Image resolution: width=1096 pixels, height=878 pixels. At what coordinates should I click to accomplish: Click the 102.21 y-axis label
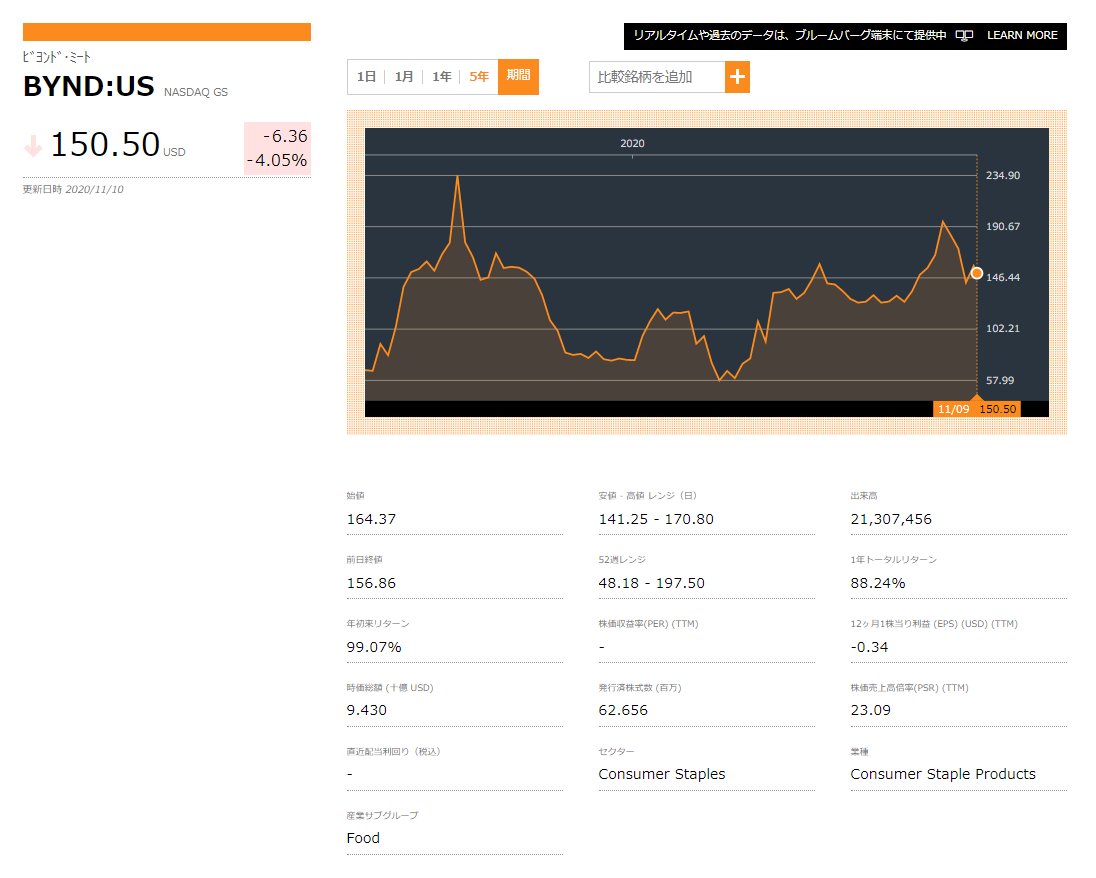click(1002, 329)
